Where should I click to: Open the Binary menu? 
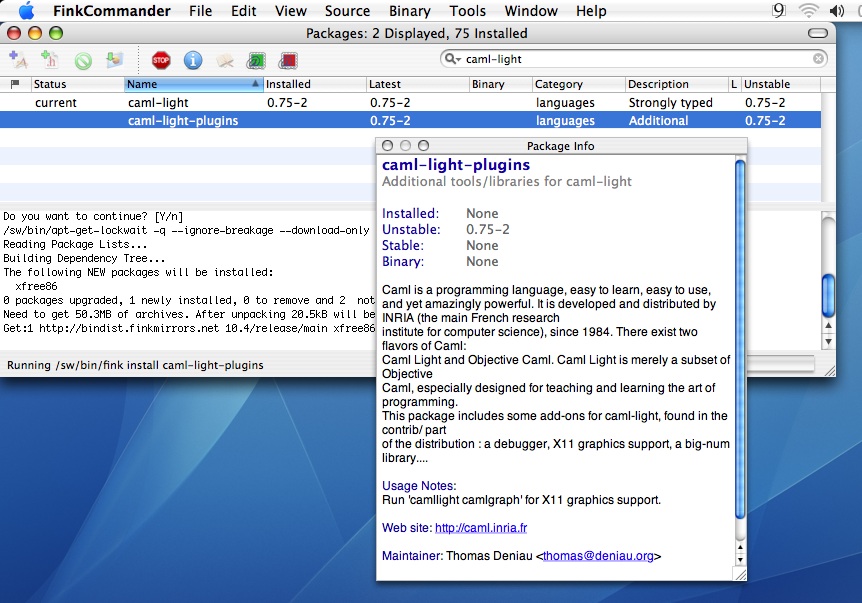point(410,10)
